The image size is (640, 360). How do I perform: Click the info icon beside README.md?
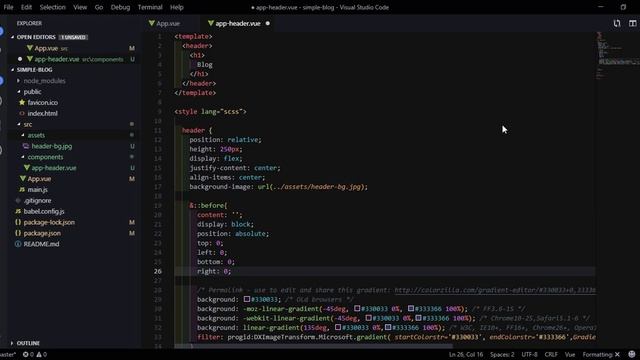[x=18, y=244]
